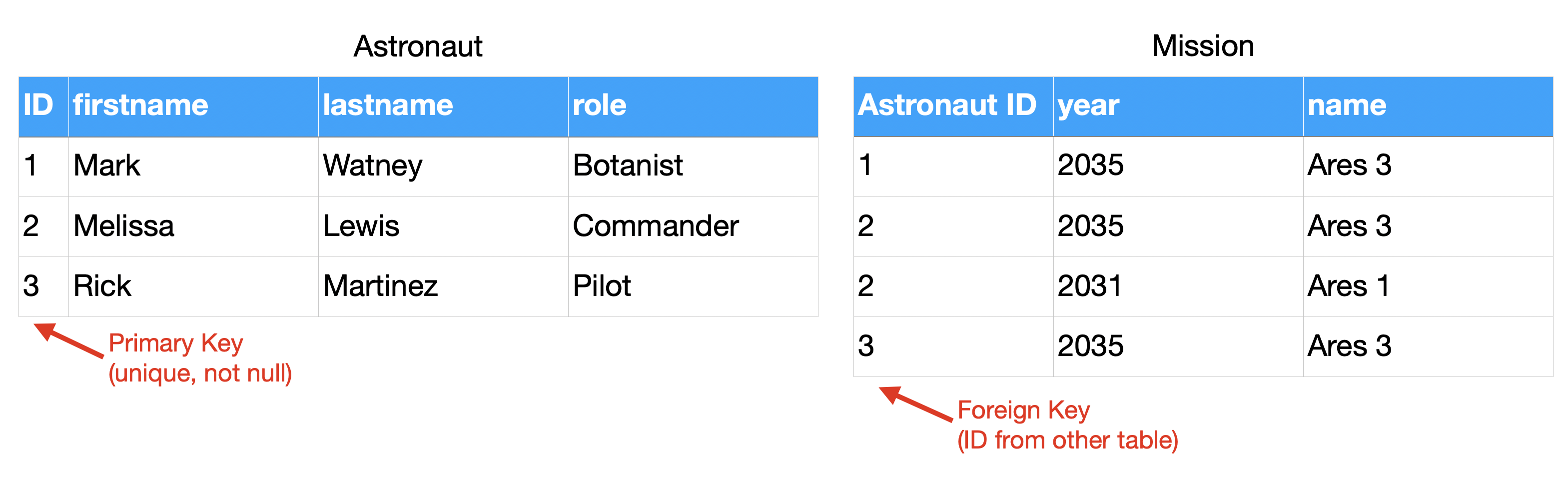Click the role column header
The image size is (1568, 479).
click(600, 105)
